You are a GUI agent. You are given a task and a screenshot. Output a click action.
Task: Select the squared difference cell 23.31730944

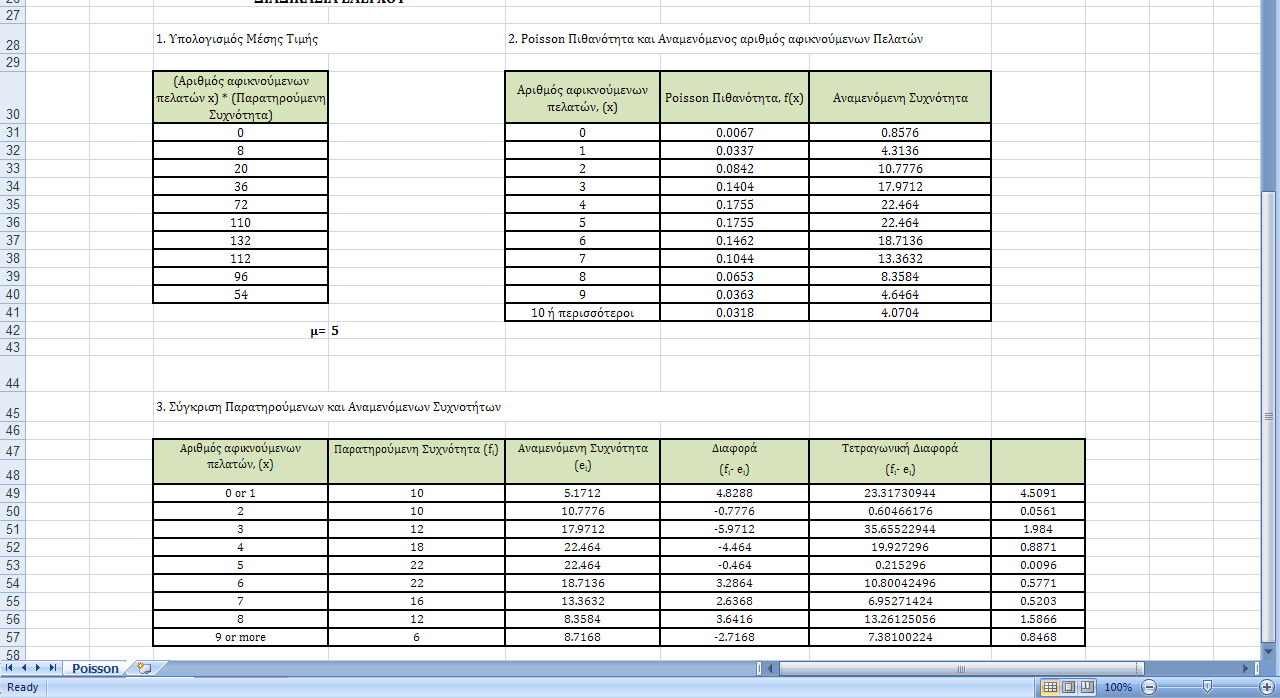click(x=900, y=493)
